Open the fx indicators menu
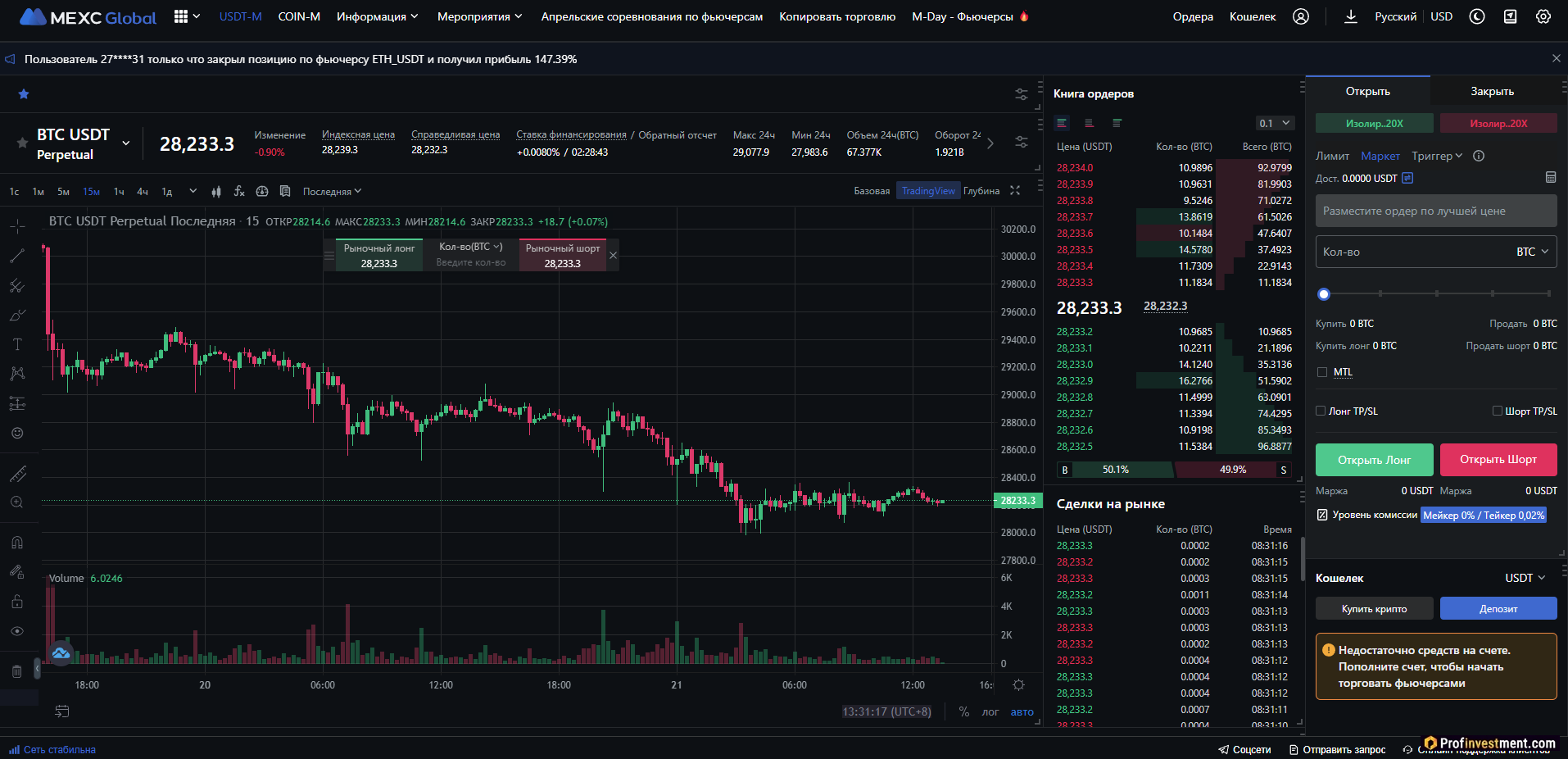Viewport: 1568px width, 759px height. [239, 191]
